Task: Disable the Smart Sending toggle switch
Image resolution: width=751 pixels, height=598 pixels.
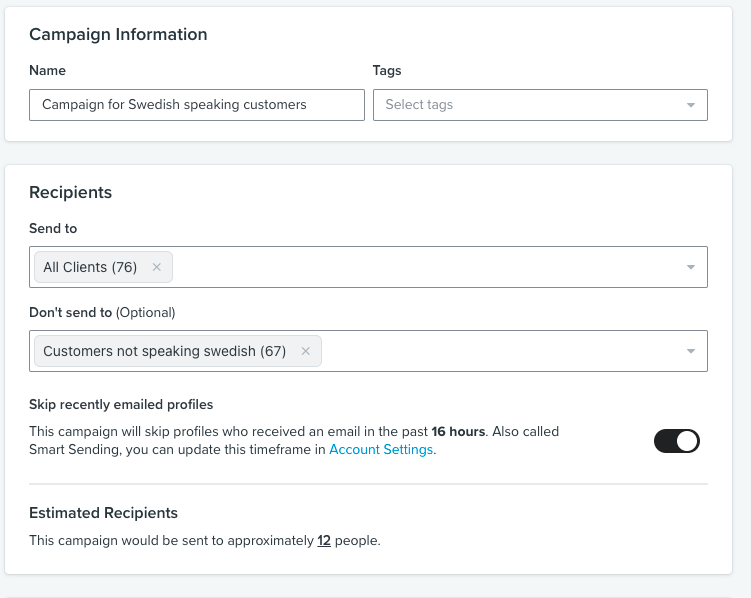Action: pyautogui.click(x=677, y=441)
